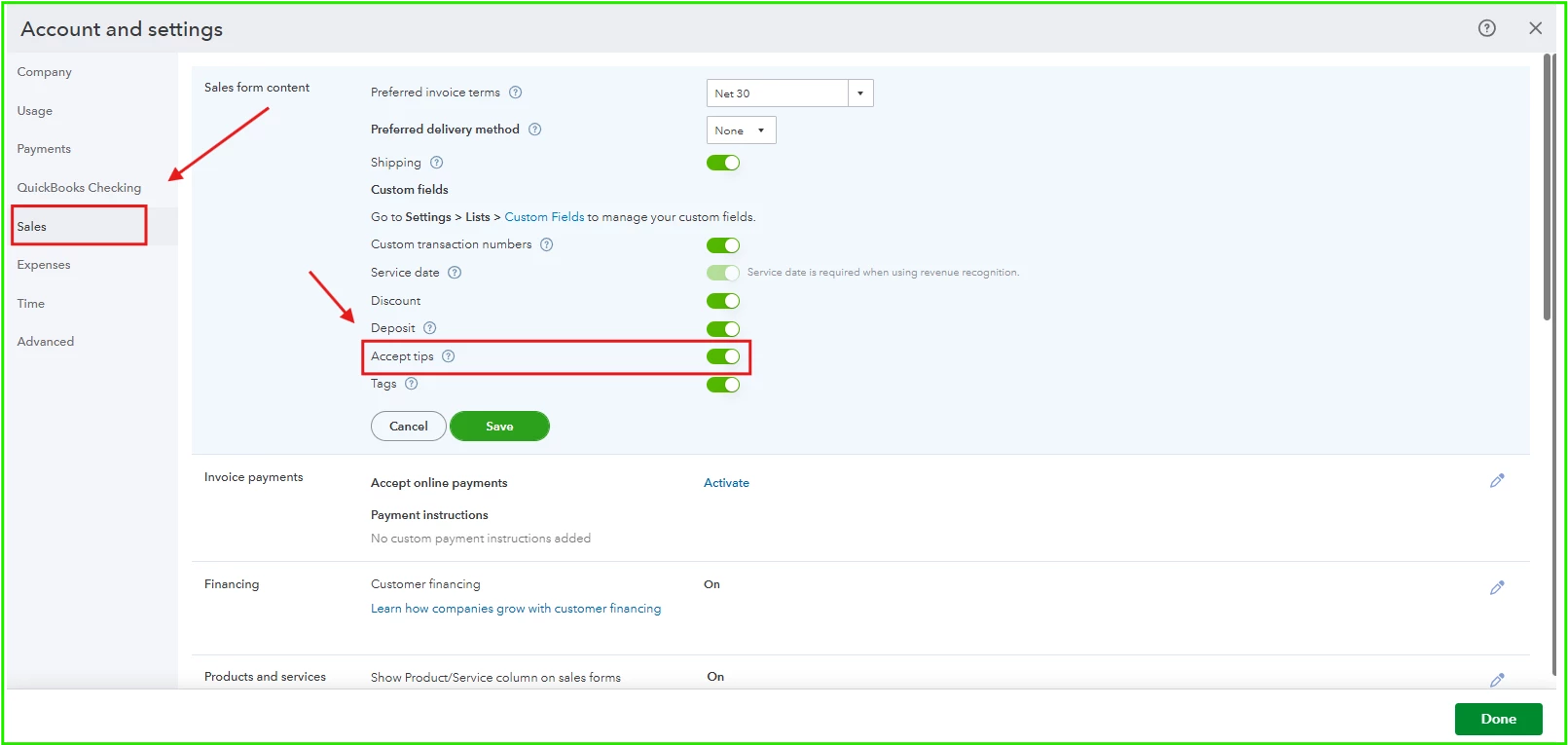Close the Account and settings window

point(1535,28)
